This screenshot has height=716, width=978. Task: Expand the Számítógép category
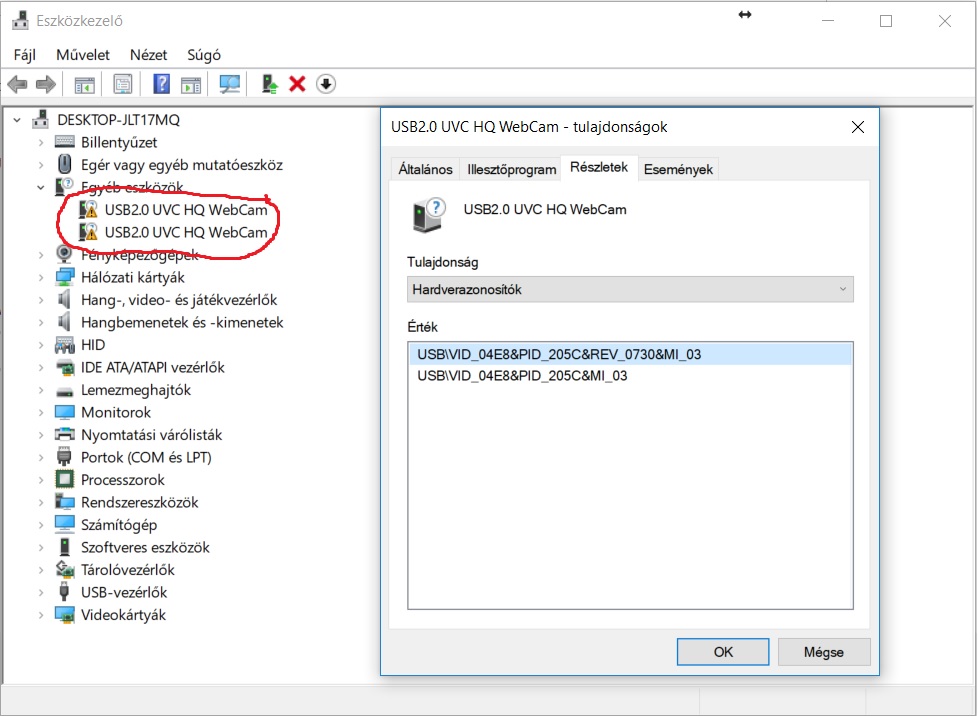click(x=41, y=525)
